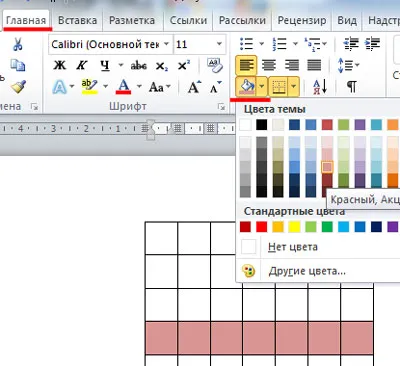Click the multilevel list icon
The height and width of the screenshot is (366, 400).
(x=312, y=44)
